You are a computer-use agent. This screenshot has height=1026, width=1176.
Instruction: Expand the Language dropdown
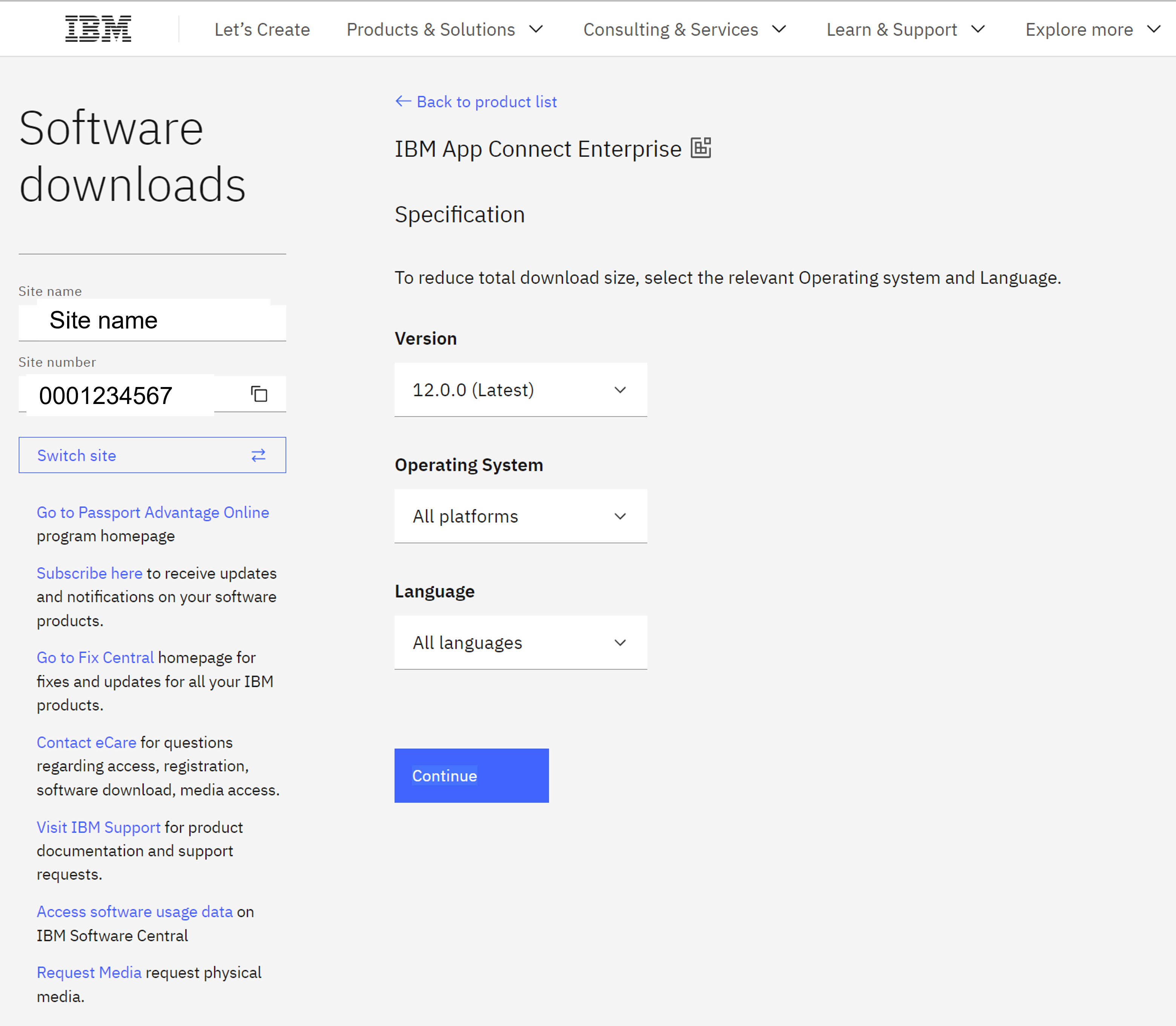520,643
